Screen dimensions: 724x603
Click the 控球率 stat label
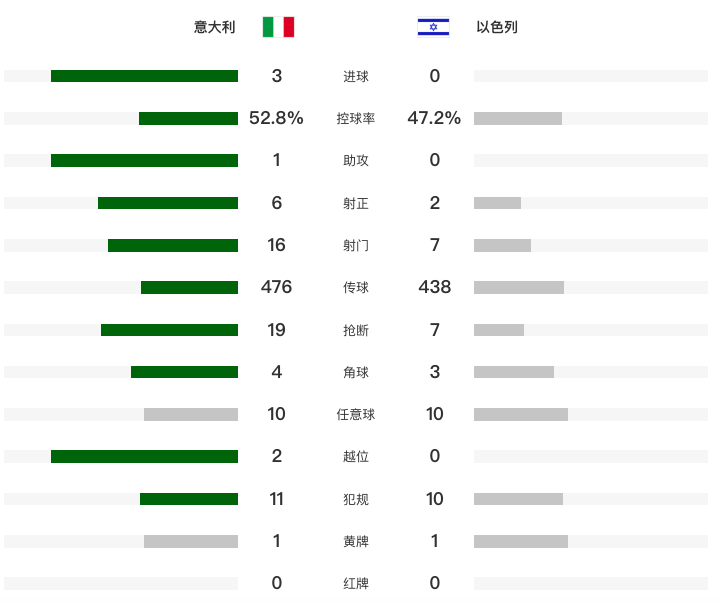[356, 118]
